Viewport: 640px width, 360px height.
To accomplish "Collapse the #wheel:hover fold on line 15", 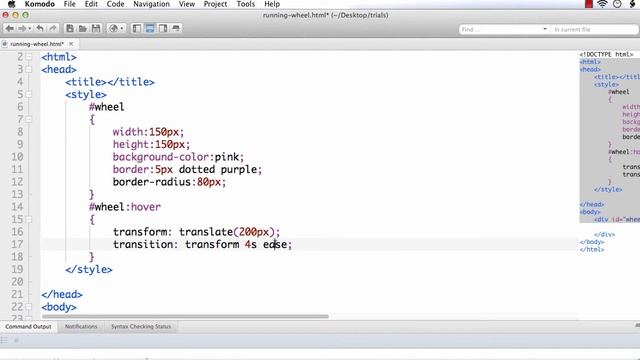I will tap(29, 220).
